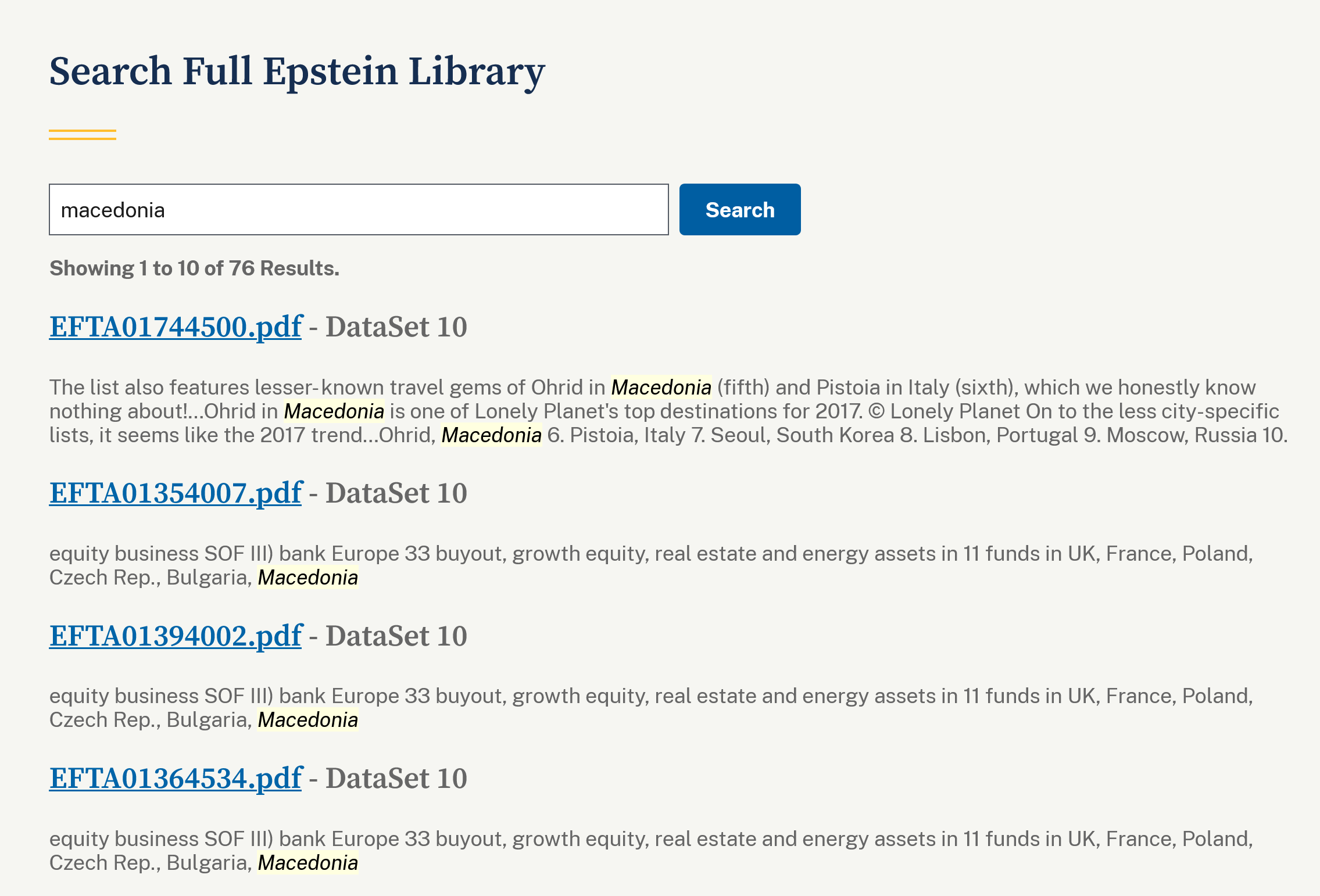Open the EFTA01744500.pdf result link
The height and width of the screenshot is (896, 1320).
176,327
